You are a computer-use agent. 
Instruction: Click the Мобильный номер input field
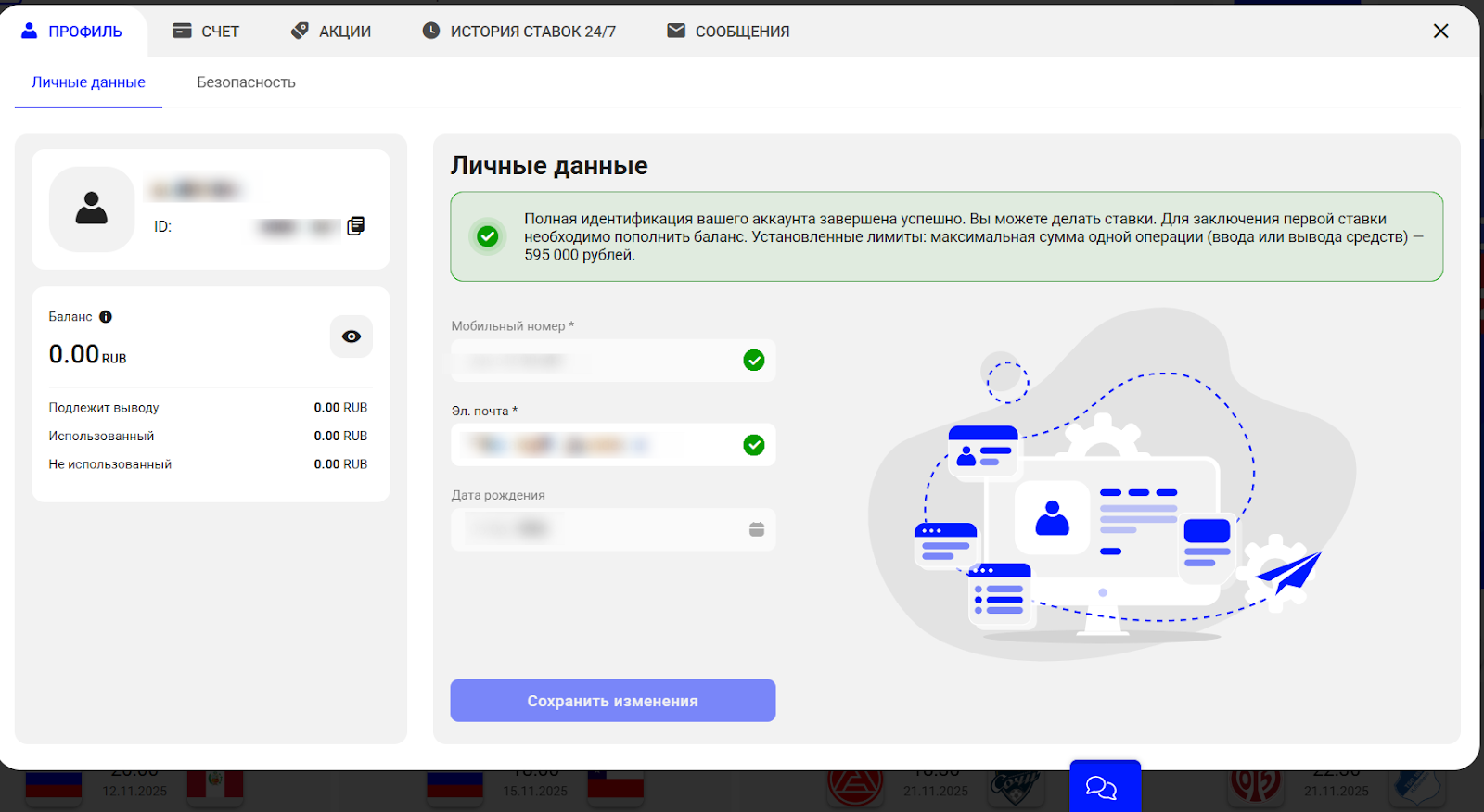[x=613, y=361]
